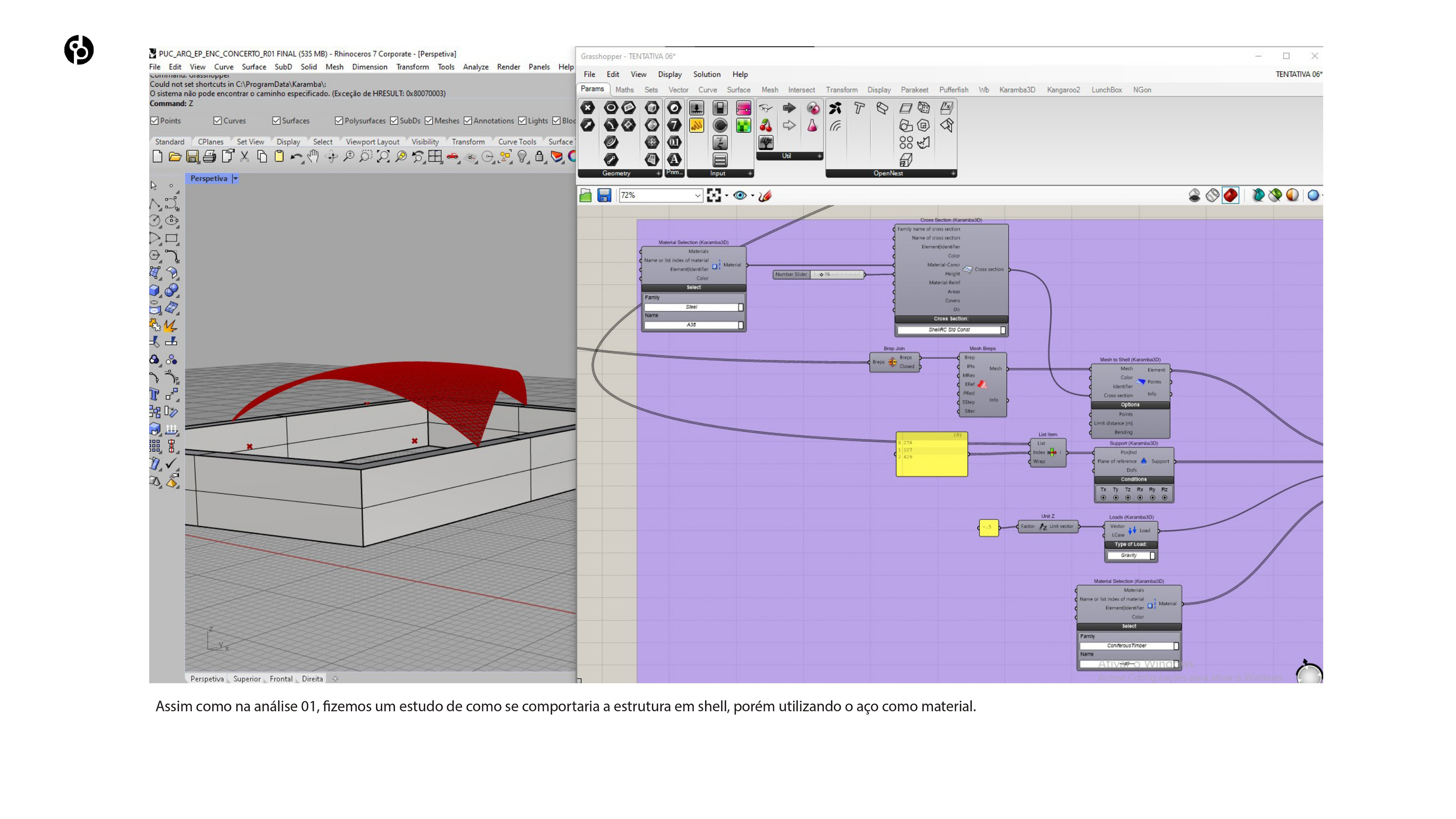Viewport: 1456px width, 819px height.
Task: Click the Grasshopper sketch pen icon
Action: (x=765, y=196)
